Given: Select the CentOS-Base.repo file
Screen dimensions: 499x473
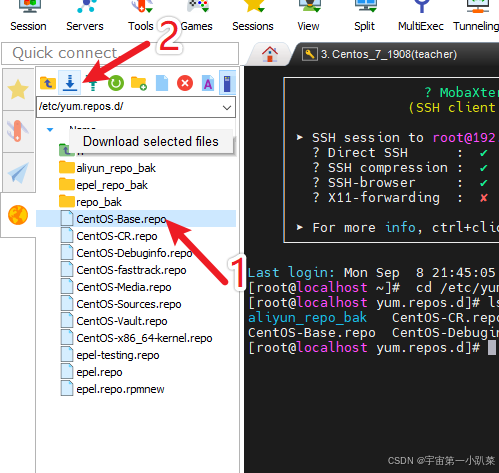Looking at the screenshot, I should tap(136, 219).
